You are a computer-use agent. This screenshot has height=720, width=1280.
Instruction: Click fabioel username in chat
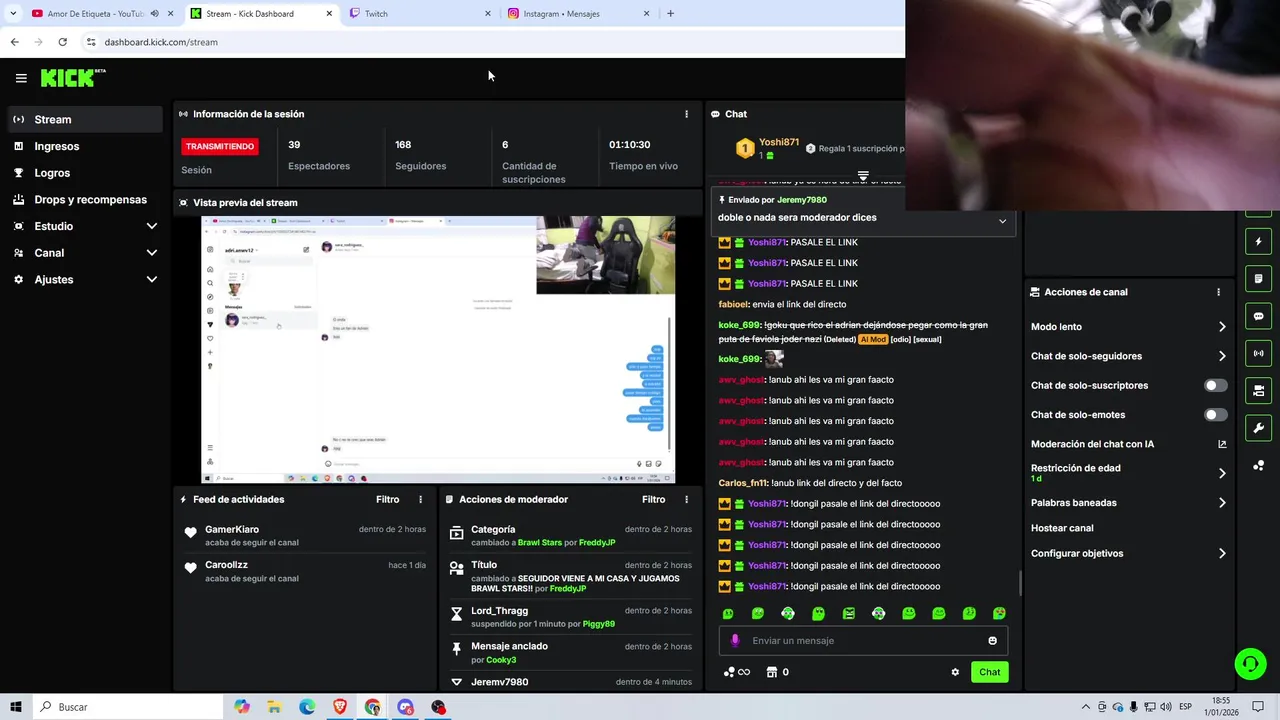point(733,304)
